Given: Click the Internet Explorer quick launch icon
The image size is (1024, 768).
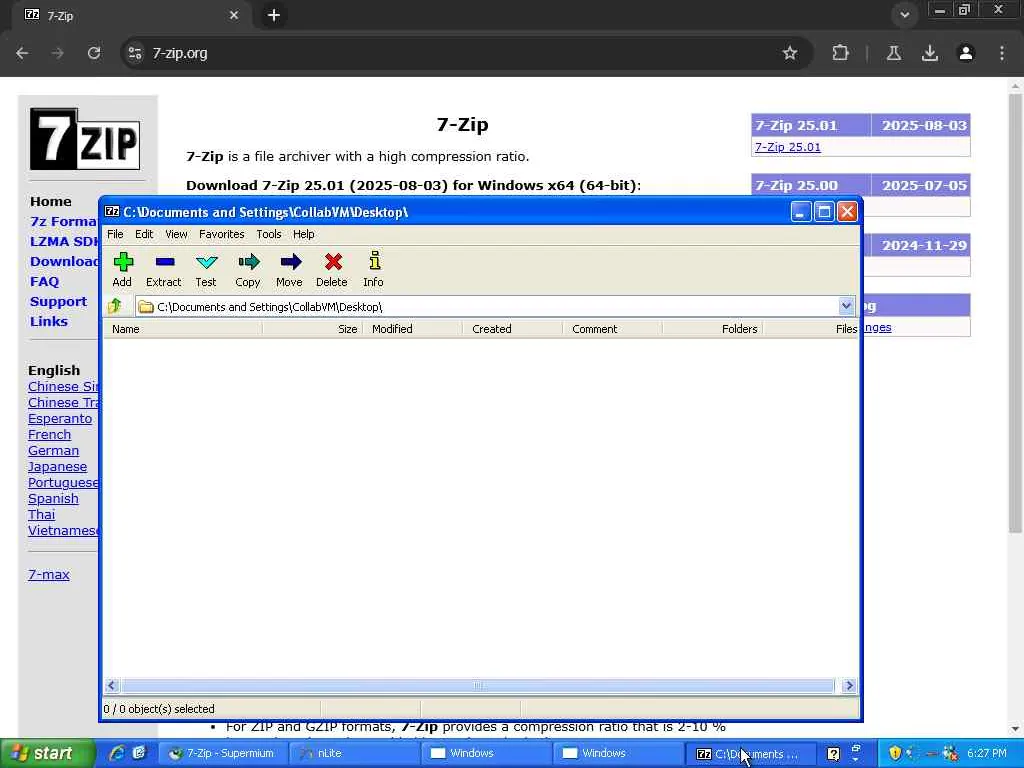Looking at the screenshot, I should [117, 753].
